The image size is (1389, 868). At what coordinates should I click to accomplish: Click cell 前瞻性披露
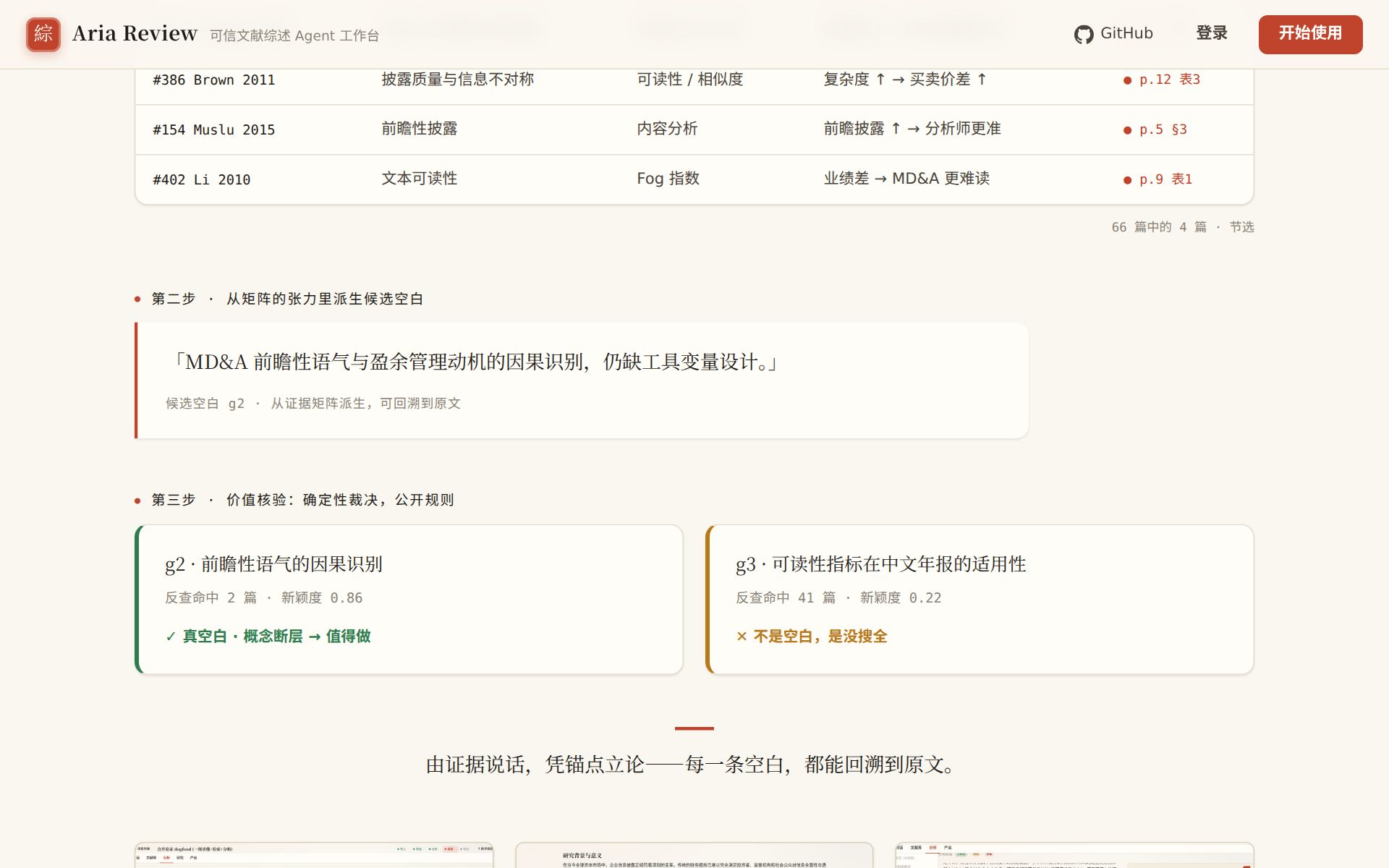[x=420, y=129]
